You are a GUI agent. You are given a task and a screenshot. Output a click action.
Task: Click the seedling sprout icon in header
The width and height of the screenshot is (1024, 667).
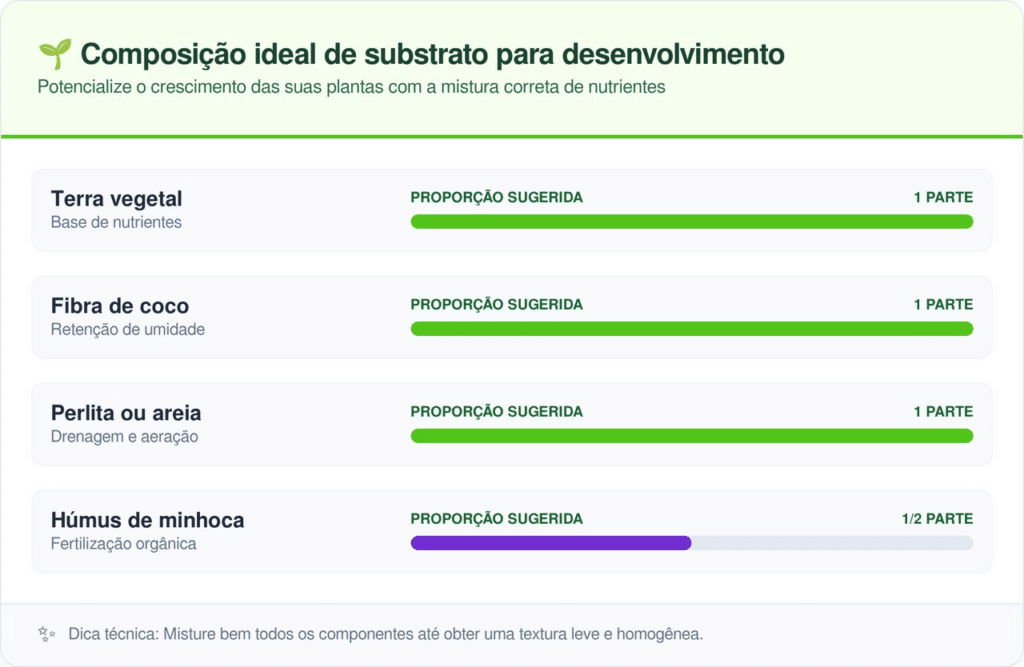[x=54, y=53]
